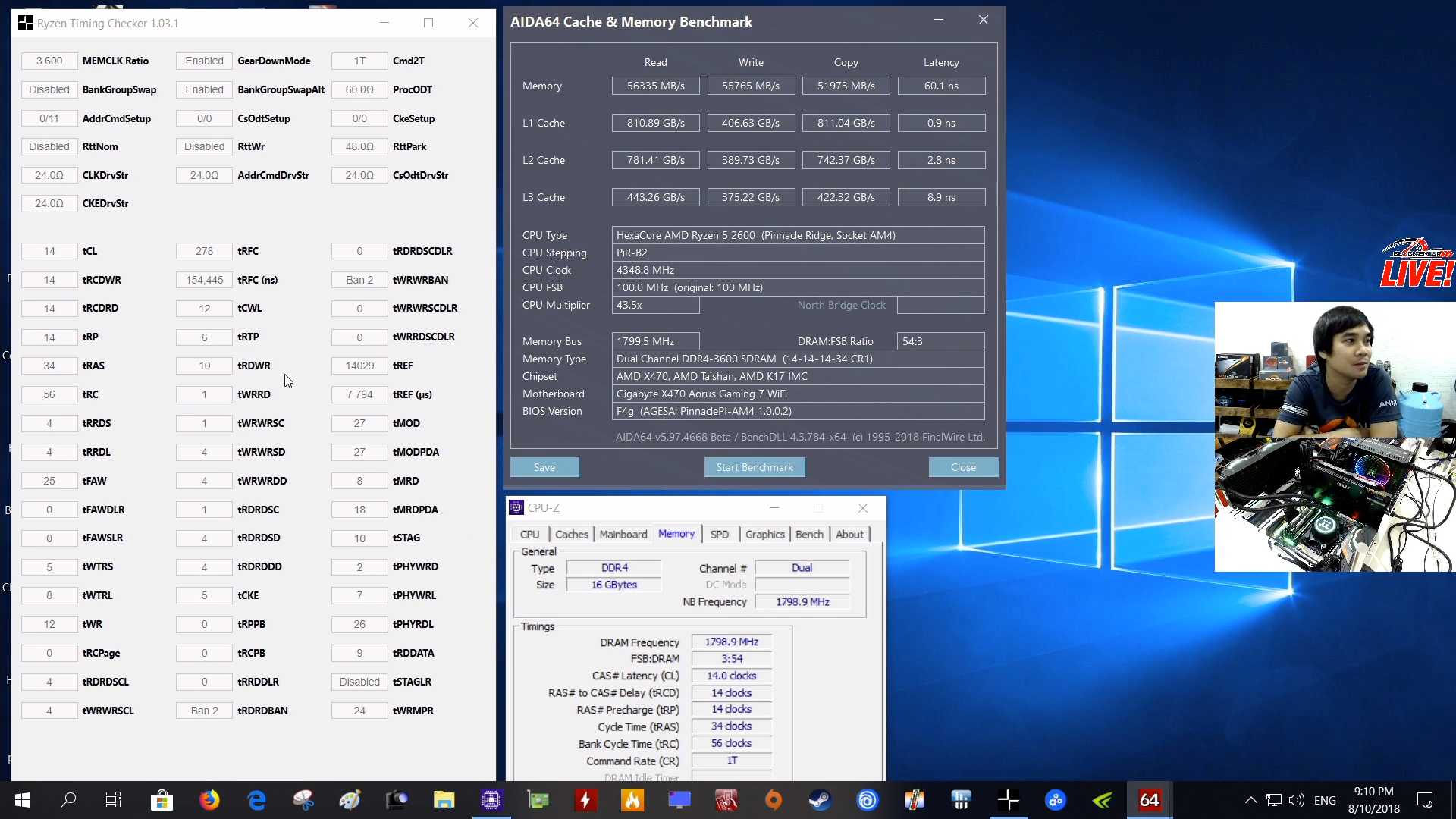This screenshot has height=819, width=1456.
Task: Click the NVIDIA taskbar icon
Action: [x=1103, y=800]
